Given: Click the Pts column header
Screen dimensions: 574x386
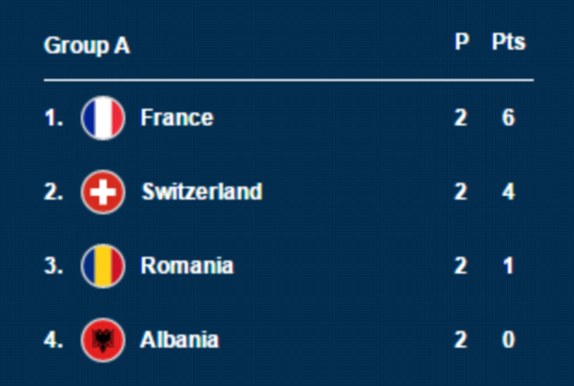Looking at the screenshot, I should (508, 42).
